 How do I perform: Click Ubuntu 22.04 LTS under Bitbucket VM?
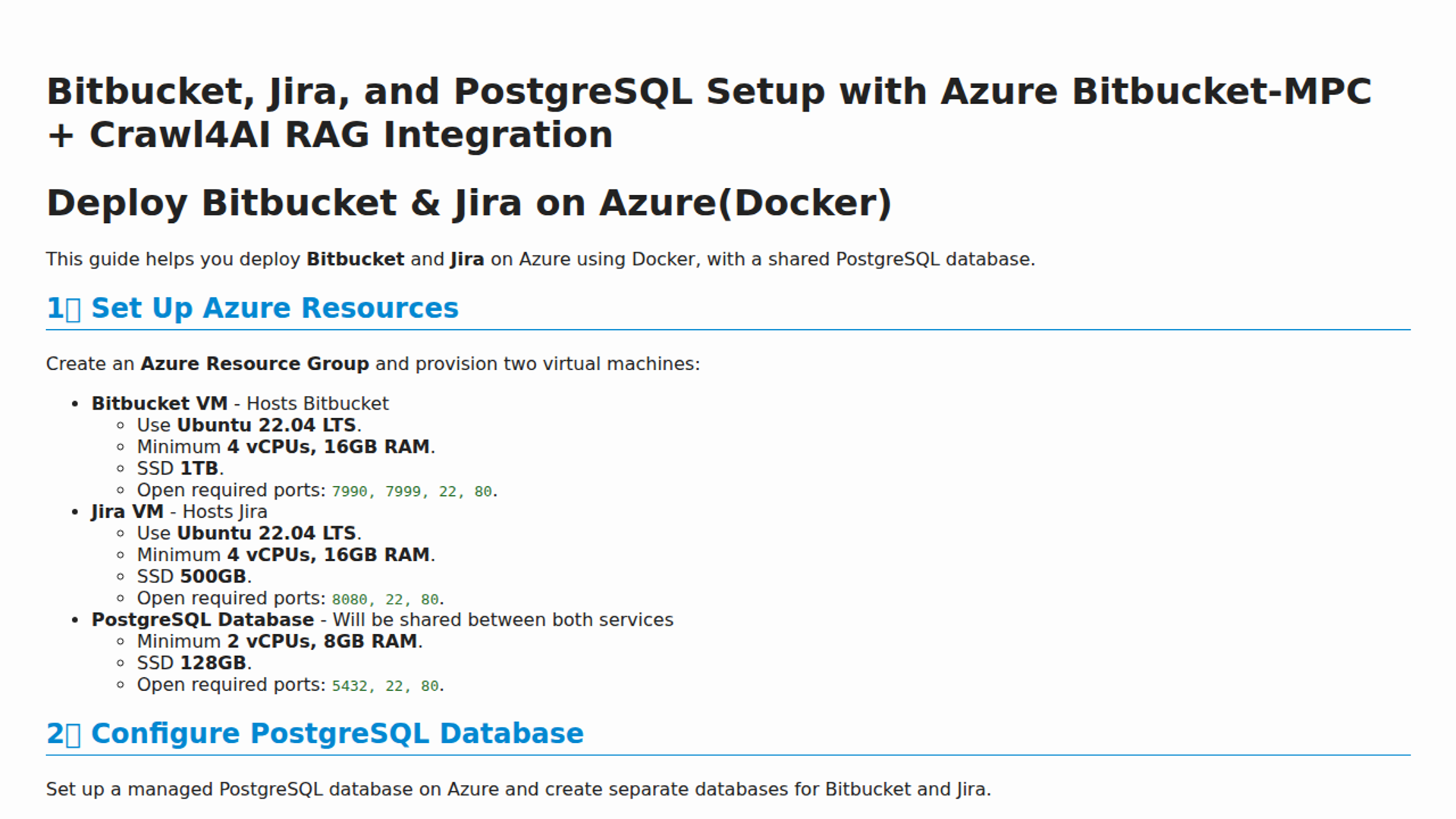click(266, 425)
